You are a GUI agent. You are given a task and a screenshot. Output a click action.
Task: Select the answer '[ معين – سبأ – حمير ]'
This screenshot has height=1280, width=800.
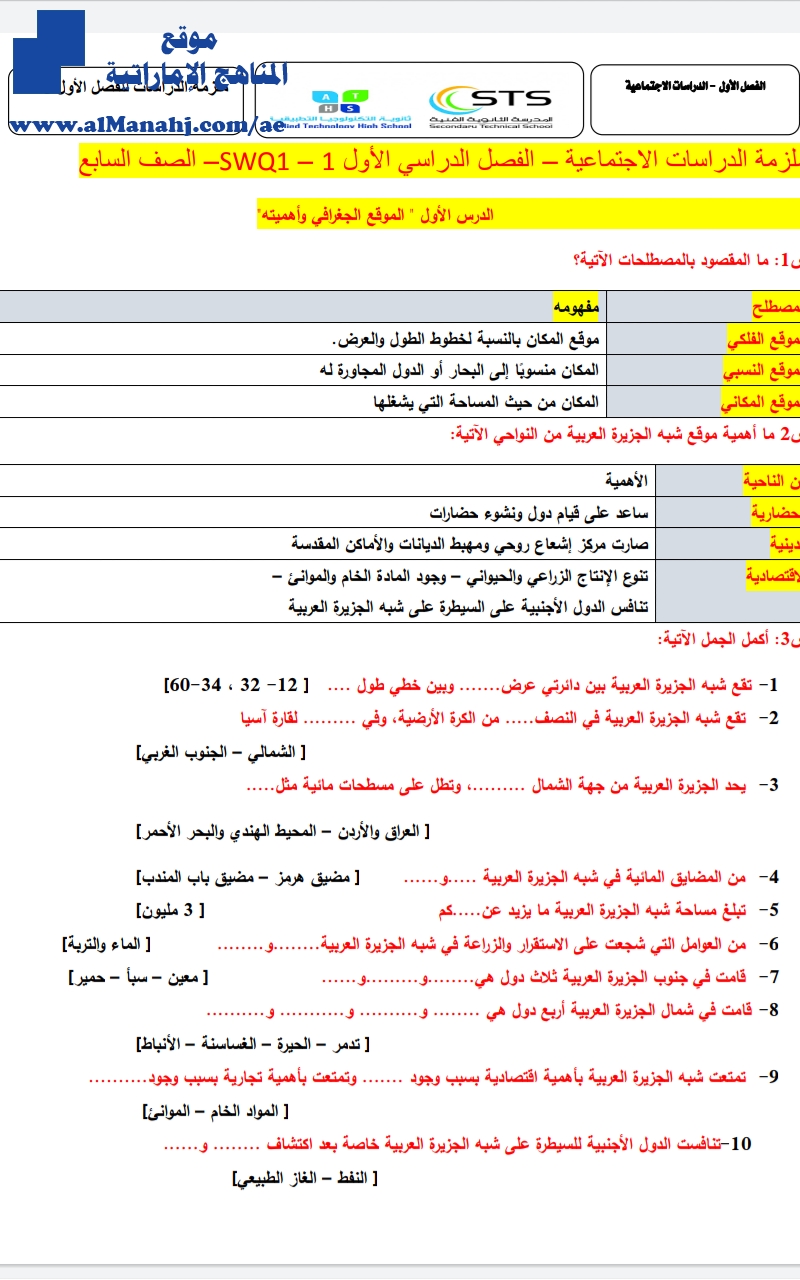(x=139, y=976)
